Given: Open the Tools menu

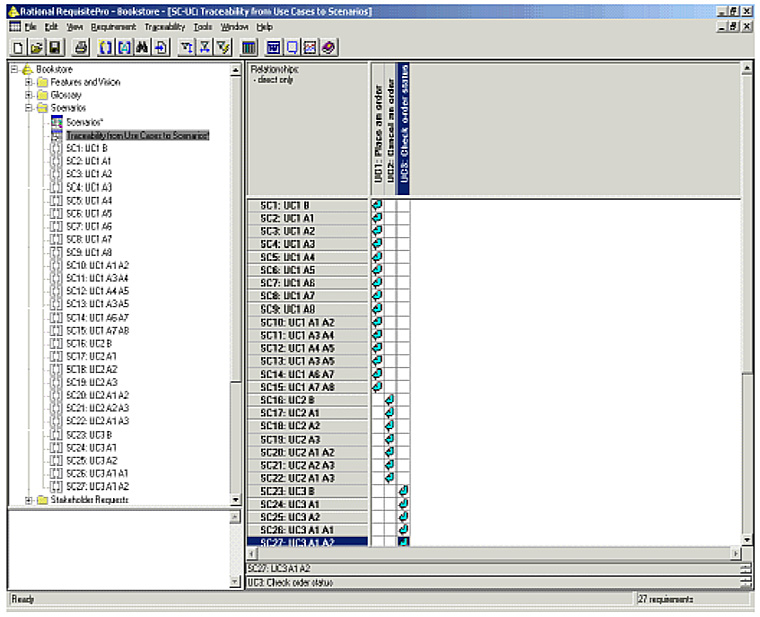Looking at the screenshot, I should pos(203,27).
